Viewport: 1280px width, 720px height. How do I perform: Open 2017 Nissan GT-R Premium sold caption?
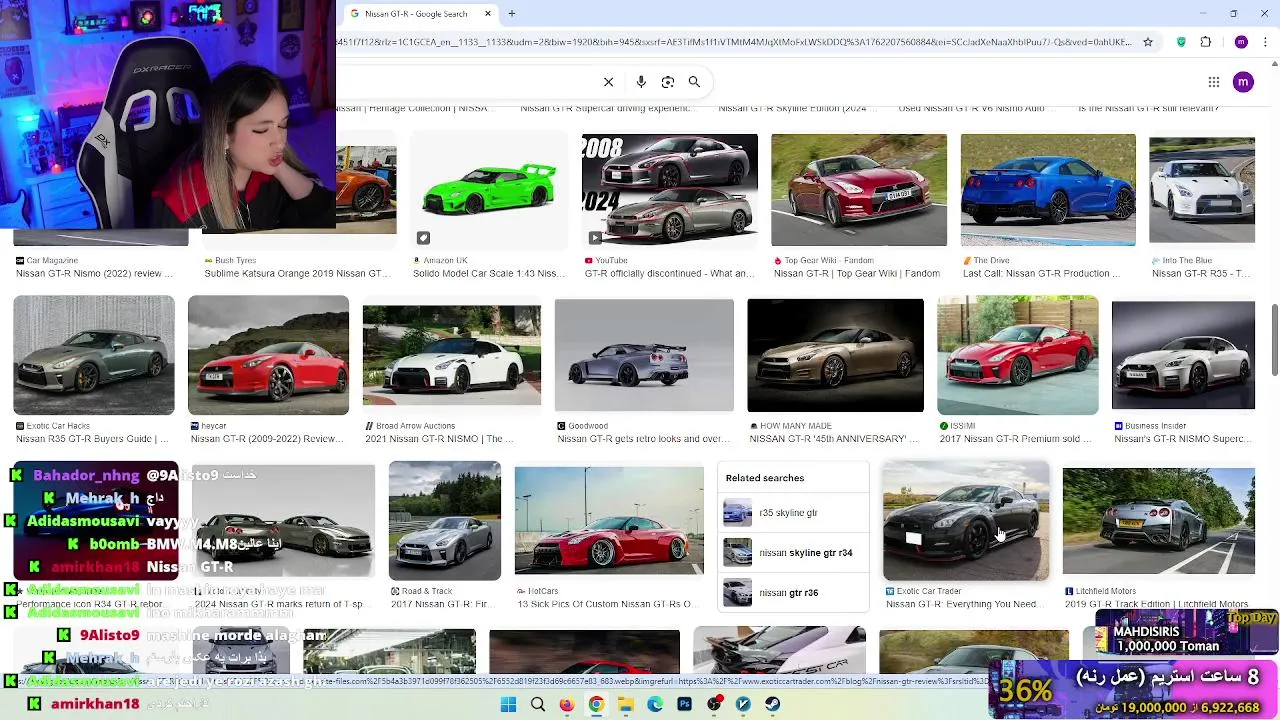coord(1015,439)
